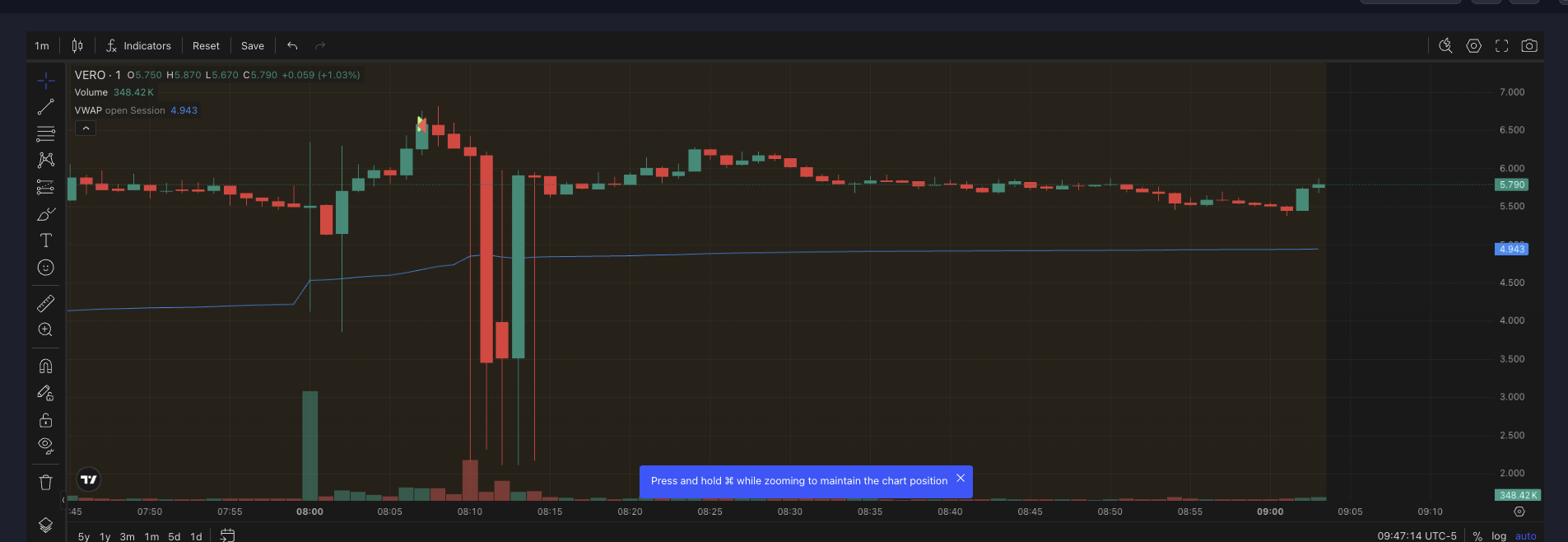
Task: Take a chart snapshot with camera icon
Action: tap(1528, 46)
